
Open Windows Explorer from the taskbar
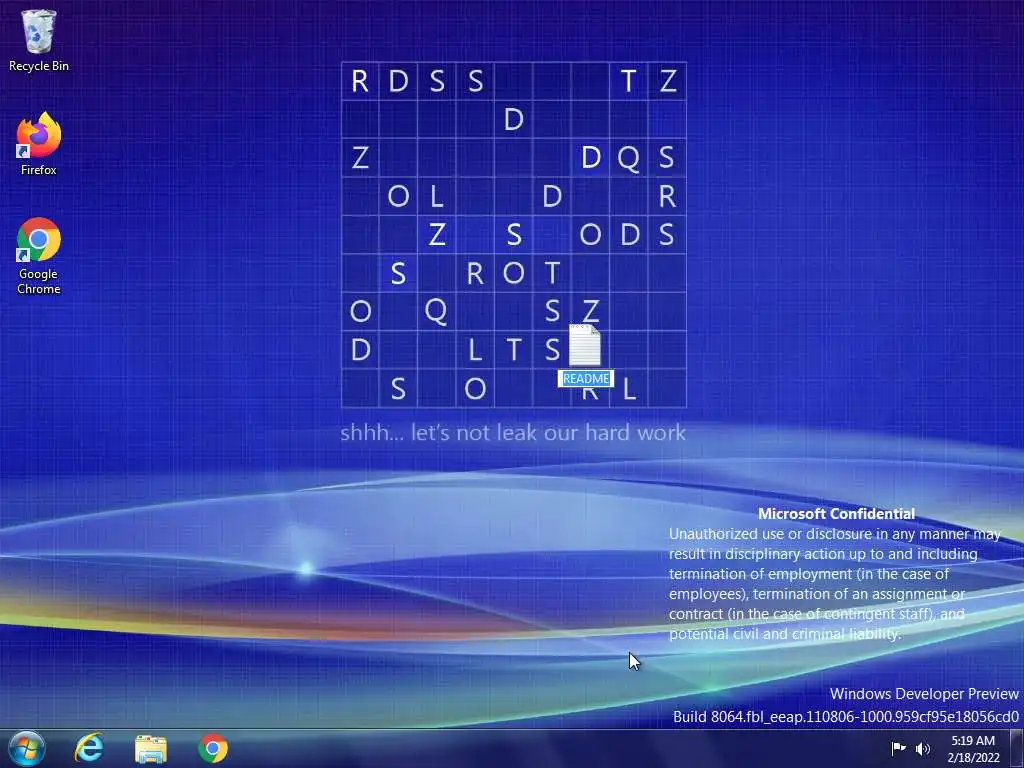coord(151,748)
